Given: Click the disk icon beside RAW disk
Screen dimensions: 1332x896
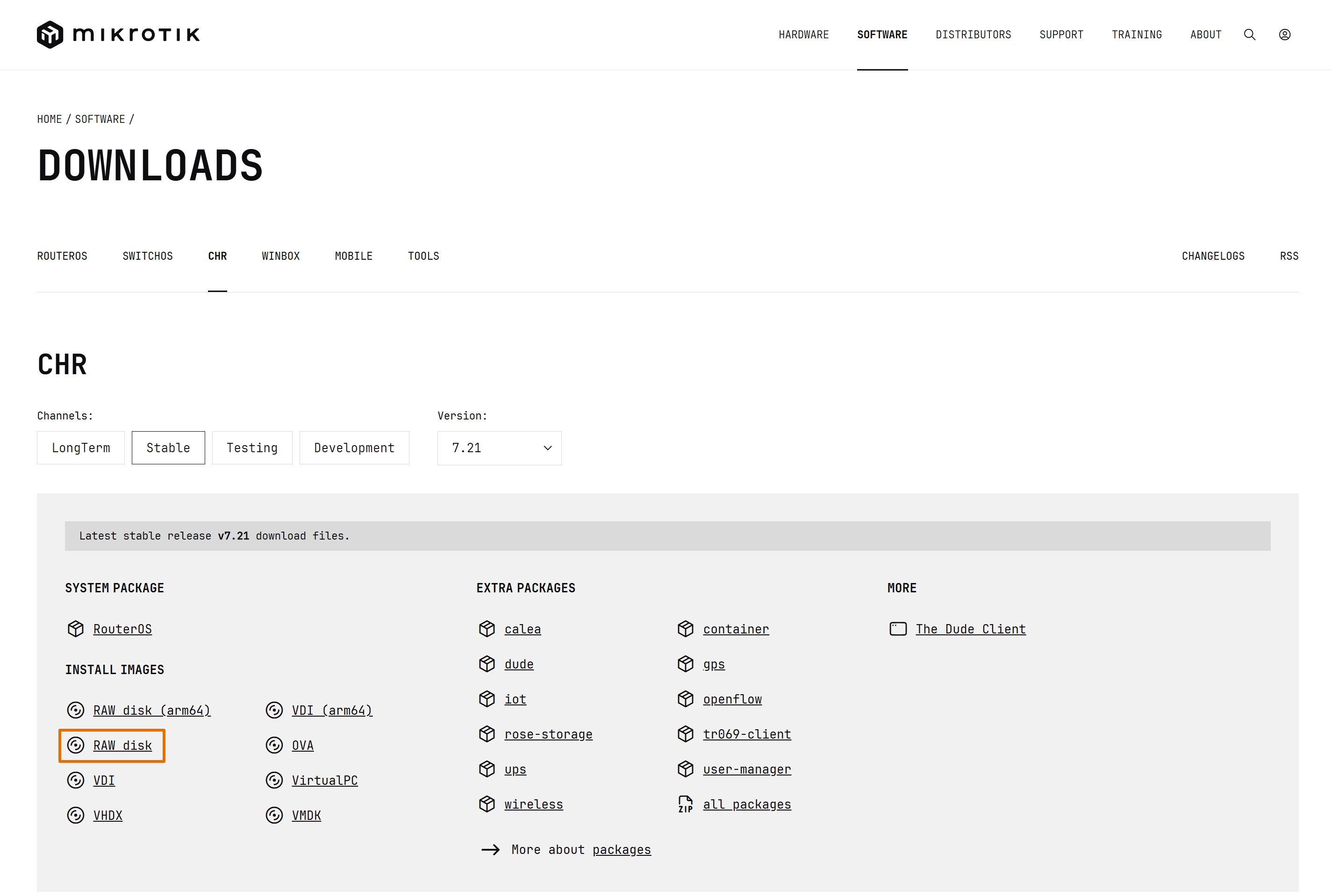Looking at the screenshot, I should click(75, 745).
